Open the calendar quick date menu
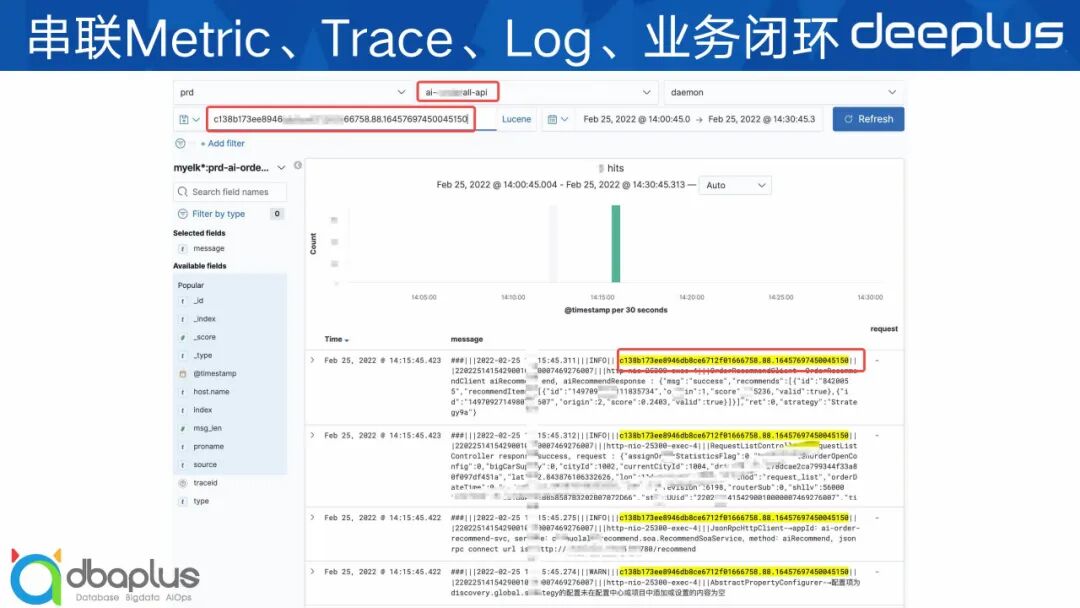The width and height of the screenshot is (1080, 608). pos(557,119)
